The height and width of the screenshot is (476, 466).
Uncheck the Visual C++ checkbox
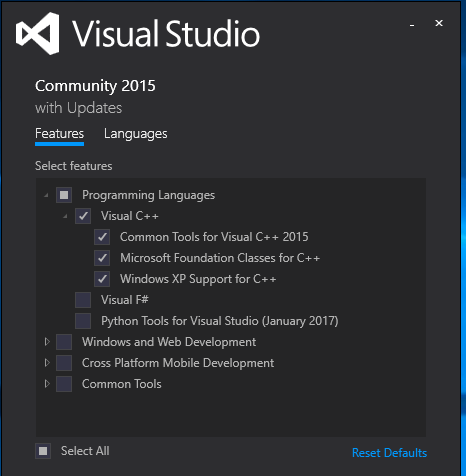tap(83, 216)
